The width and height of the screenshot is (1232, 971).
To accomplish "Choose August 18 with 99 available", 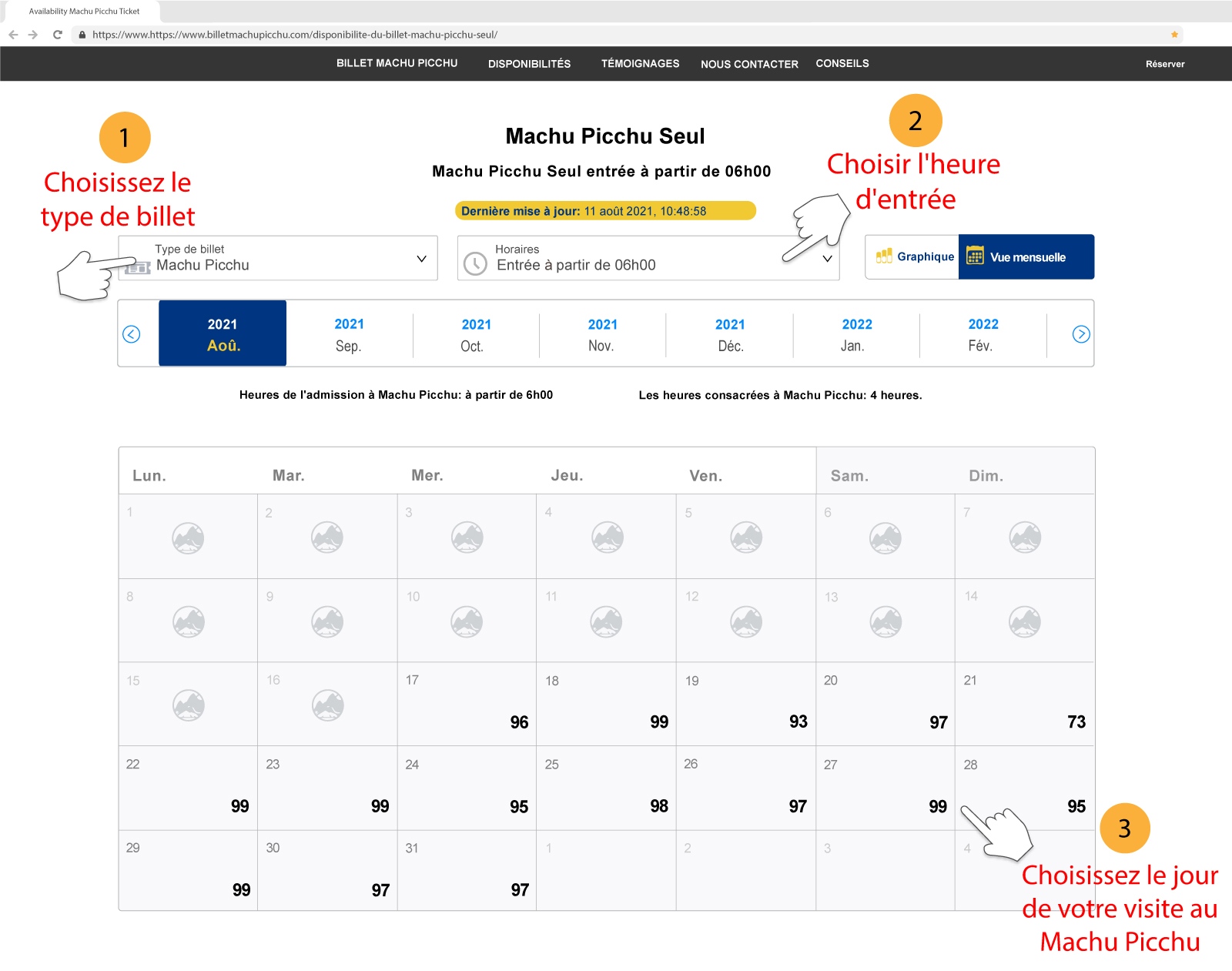I will click(x=606, y=704).
